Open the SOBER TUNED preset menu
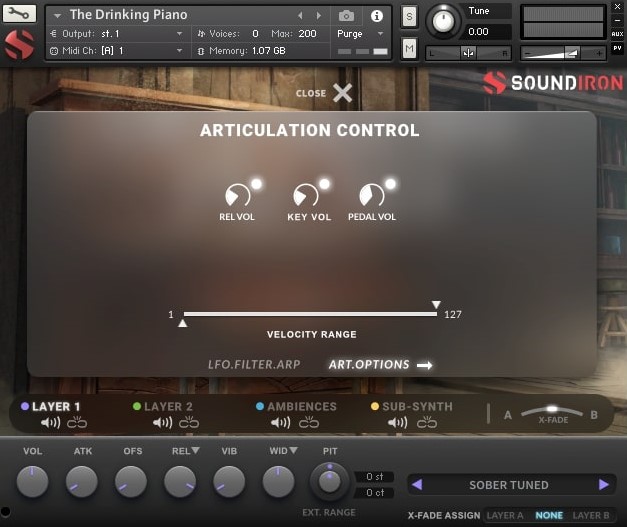The image size is (627, 527). point(509,485)
